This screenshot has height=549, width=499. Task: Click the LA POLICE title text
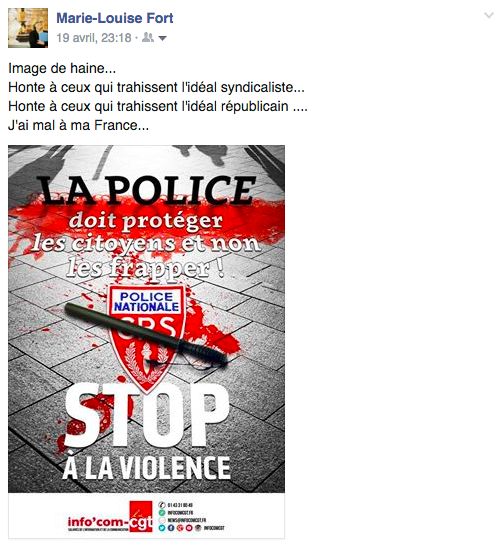146,190
